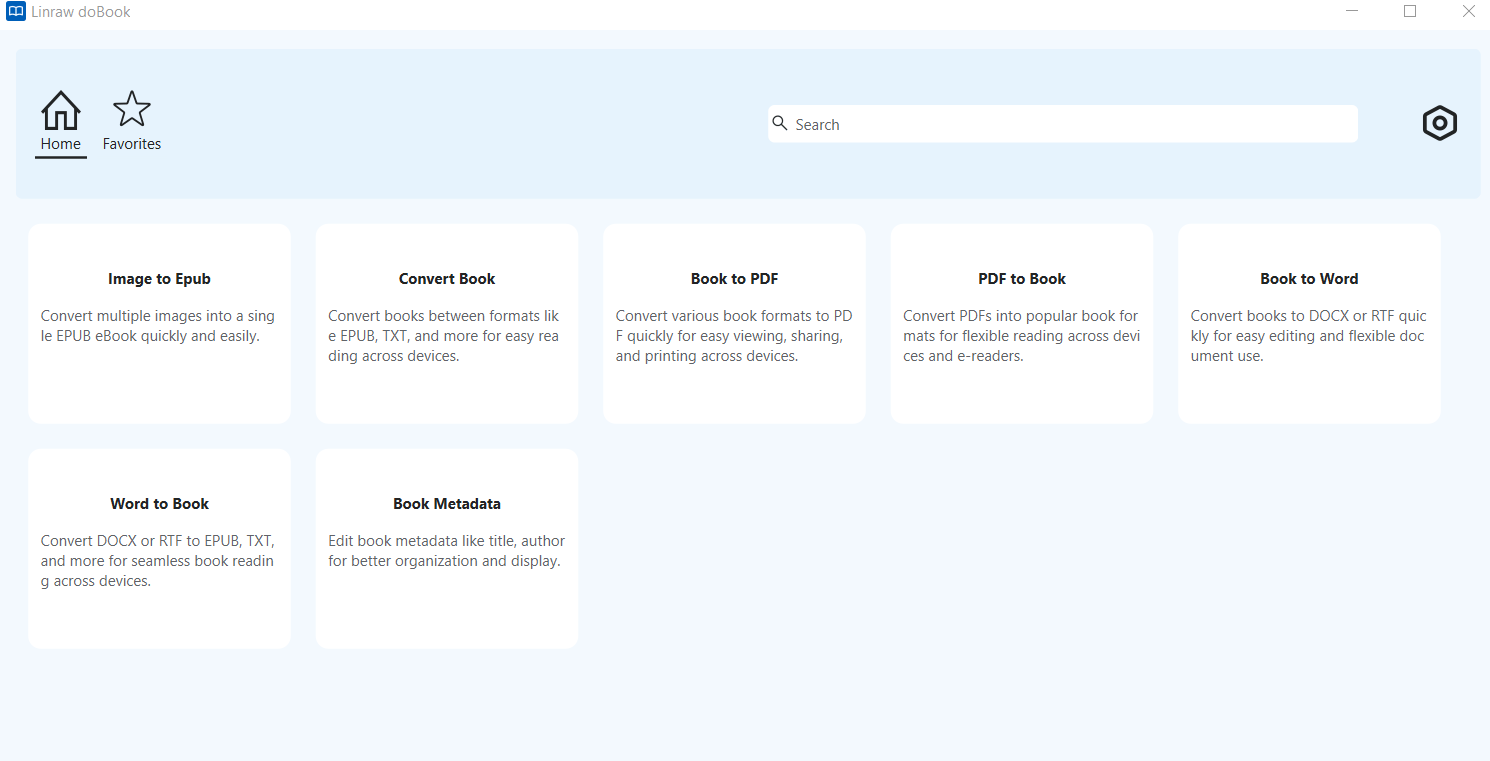The width and height of the screenshot is (1490, 761).
Task: Click the Linraw doBook title bar text
Action: click(81, 12)
